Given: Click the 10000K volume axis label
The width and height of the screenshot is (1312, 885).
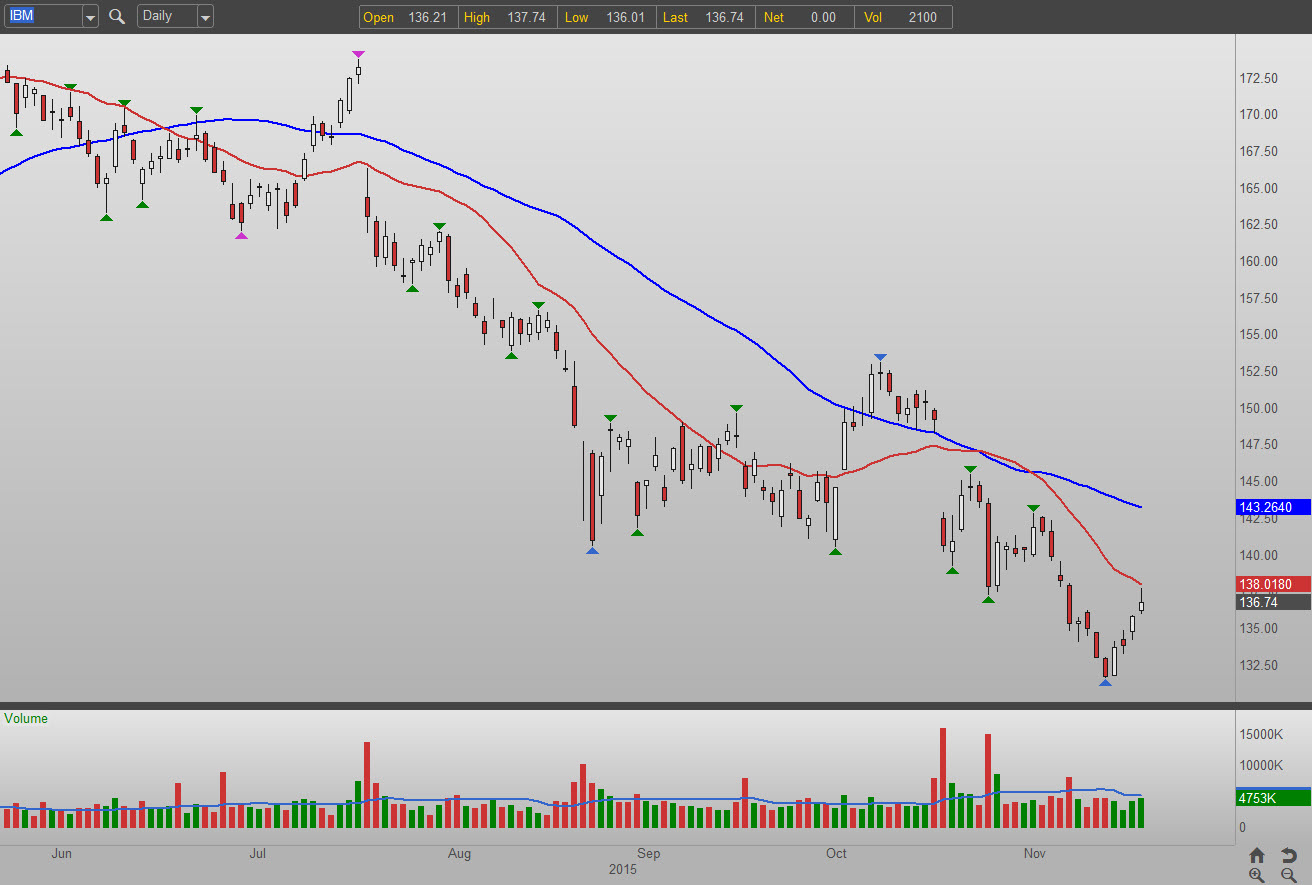Looking at the screenshot, I should pyautogui.click(x=1261, y=765).
